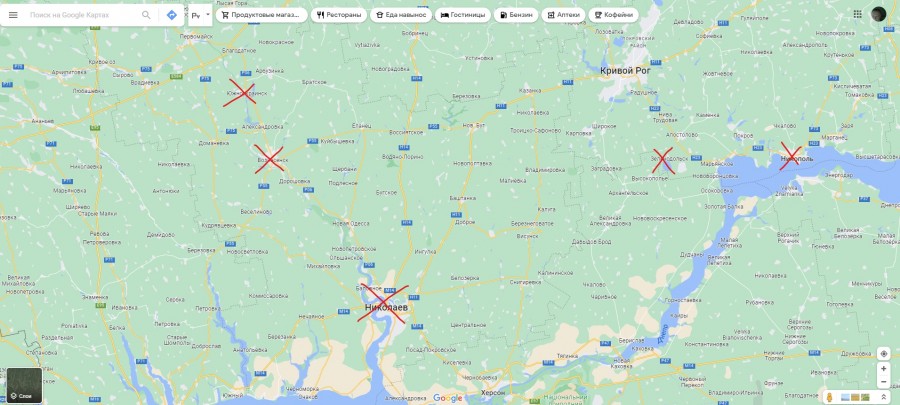Filter by Рестораны chip
The image size is (900, 405).
tap(339, 15)
